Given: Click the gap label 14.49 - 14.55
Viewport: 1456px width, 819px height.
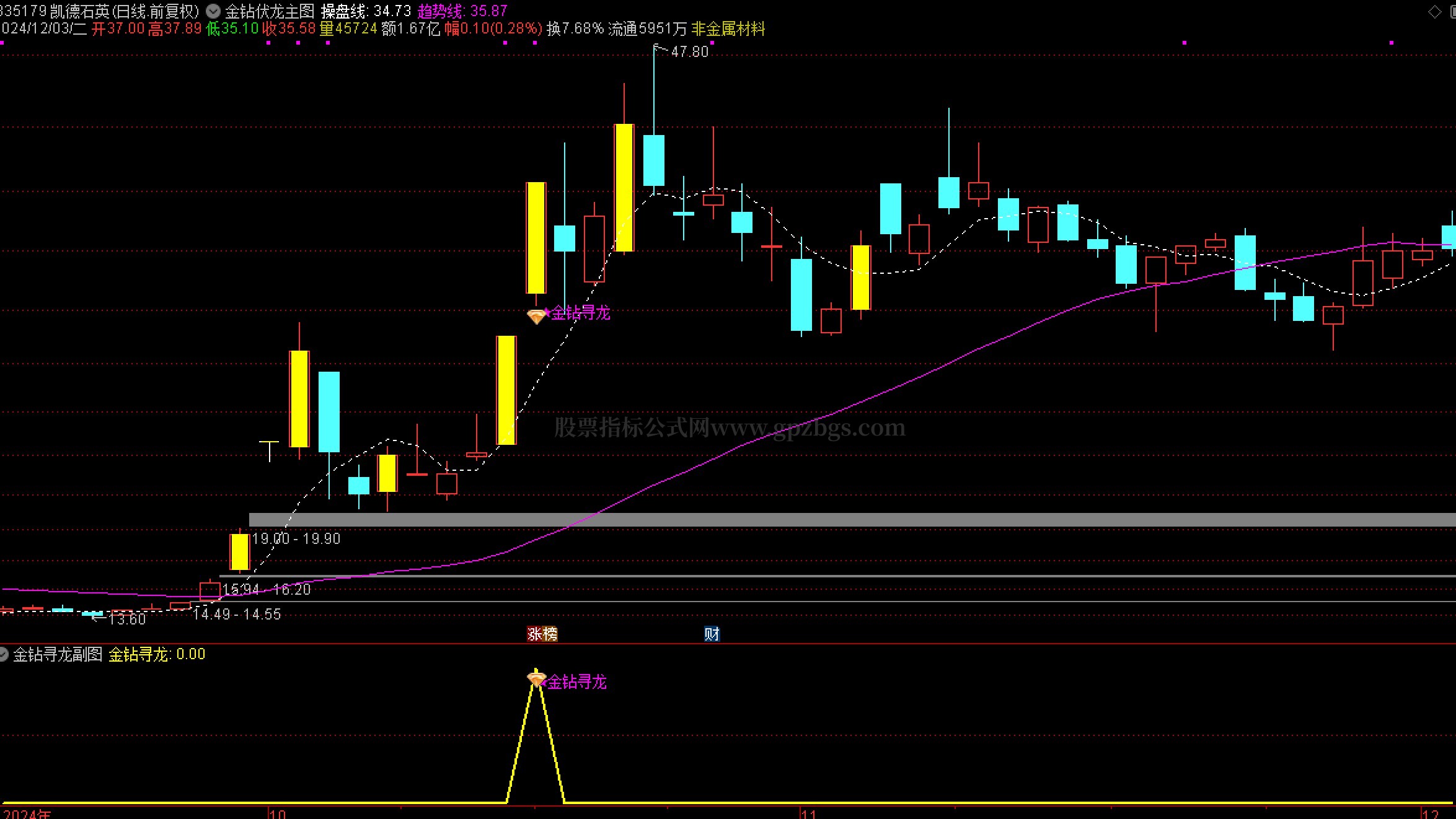Looking at the screenshot, I should (237, 614).
